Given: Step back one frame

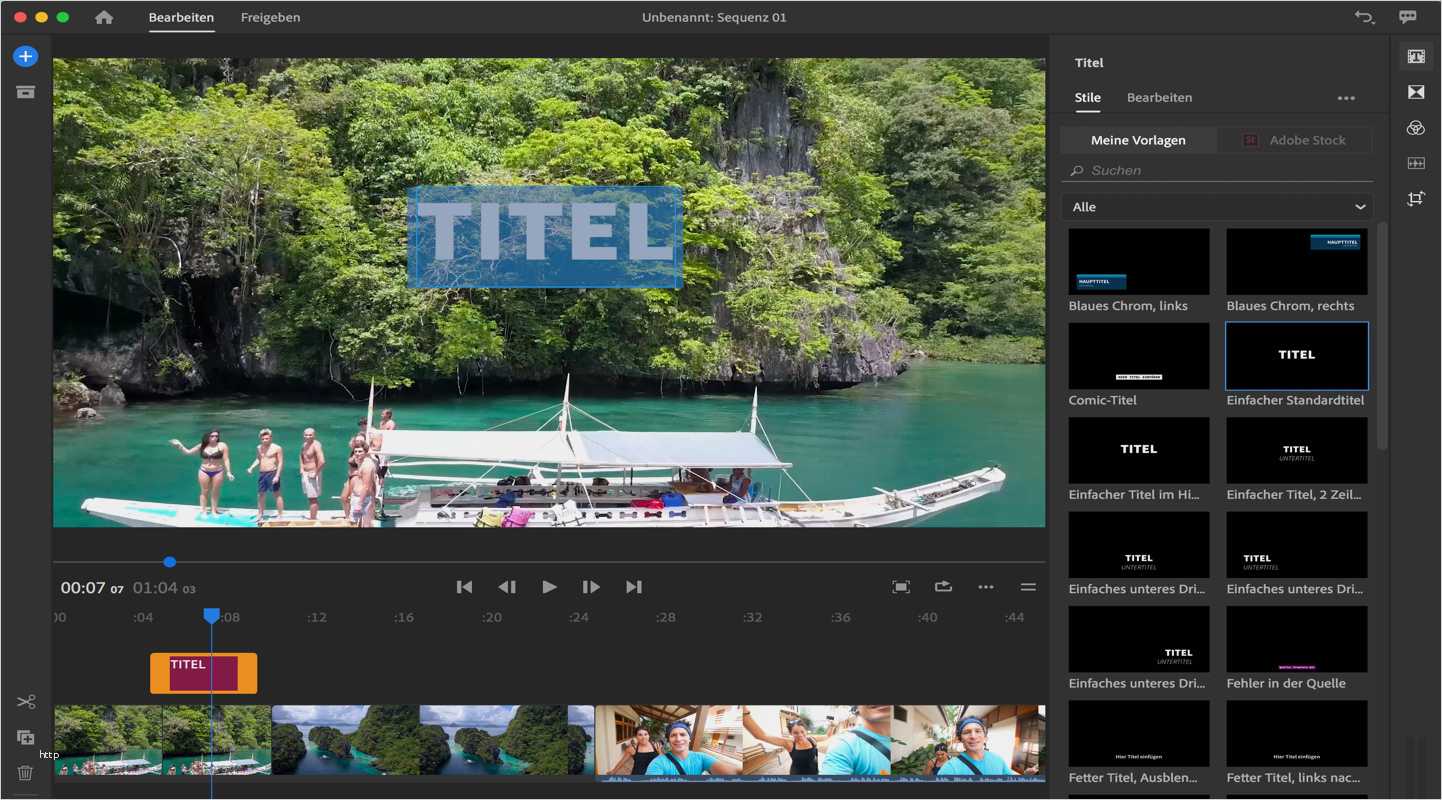Looking at the screenshot, I should (507, 587).
